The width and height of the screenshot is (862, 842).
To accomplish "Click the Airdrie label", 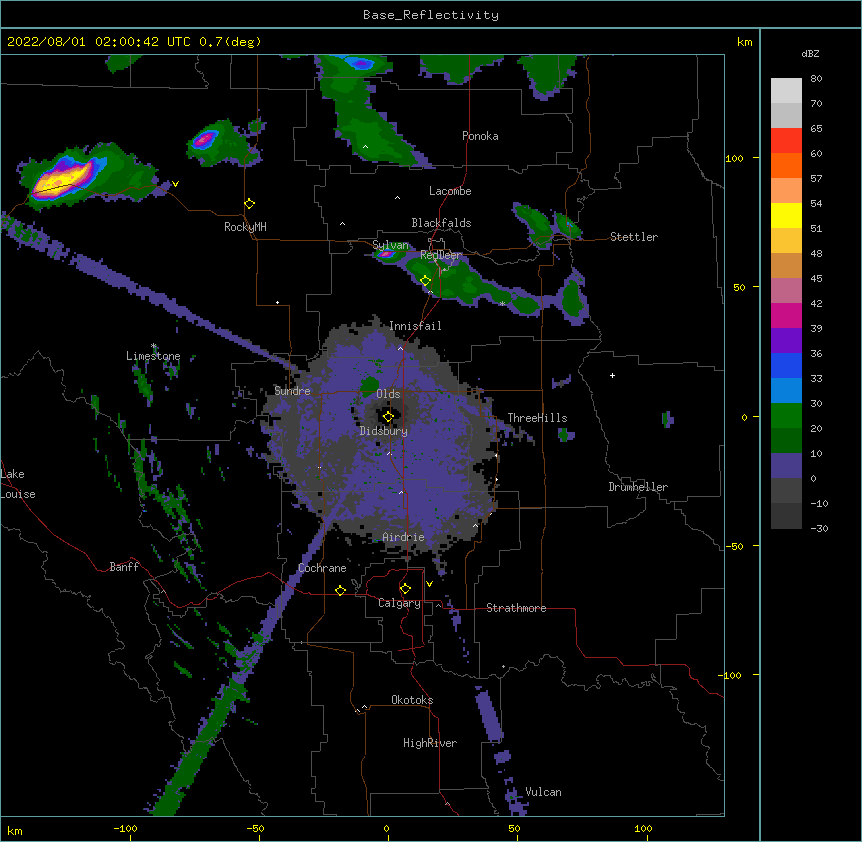I will pyautogui.click(x=404, y=537).
